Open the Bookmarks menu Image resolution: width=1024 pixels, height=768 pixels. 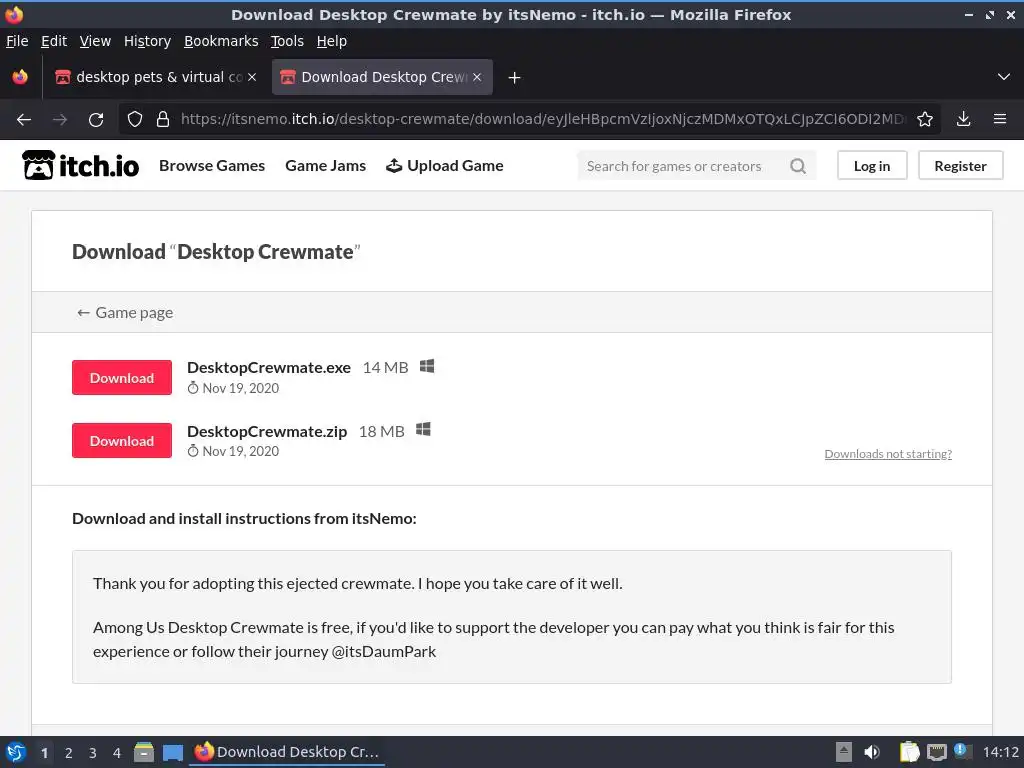point(221,41)
